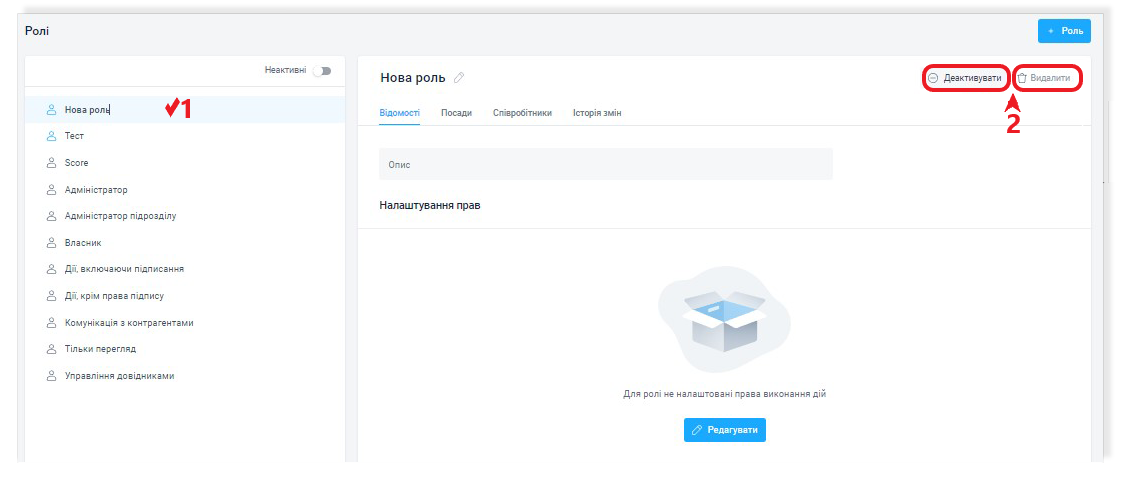This screenshot has width=1121, height=478.
Task: Toggle the Неактивні switch
Action: [x=321, y=71]
